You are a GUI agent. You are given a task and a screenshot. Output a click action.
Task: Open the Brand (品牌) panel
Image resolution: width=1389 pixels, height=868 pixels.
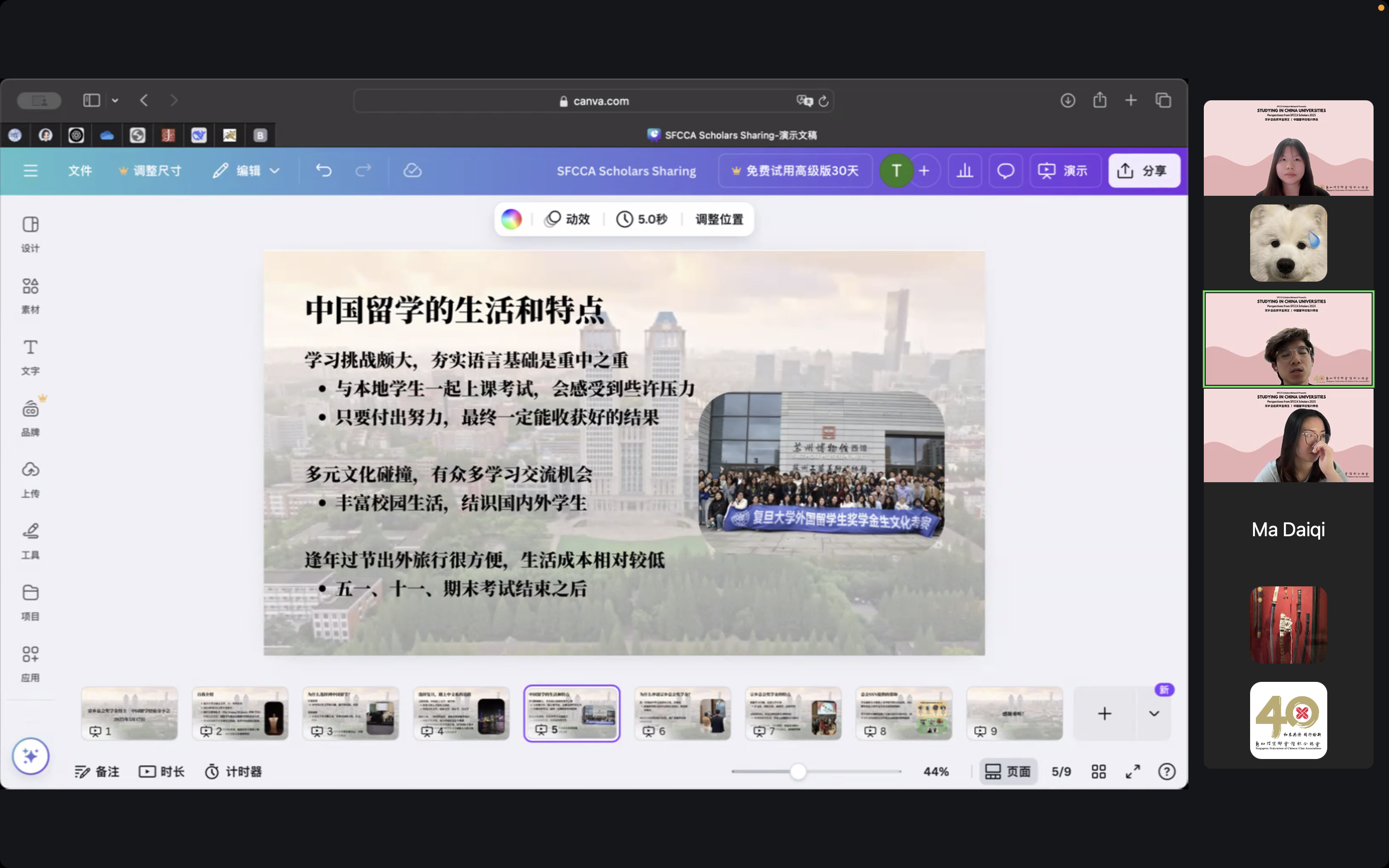[30, 419]
